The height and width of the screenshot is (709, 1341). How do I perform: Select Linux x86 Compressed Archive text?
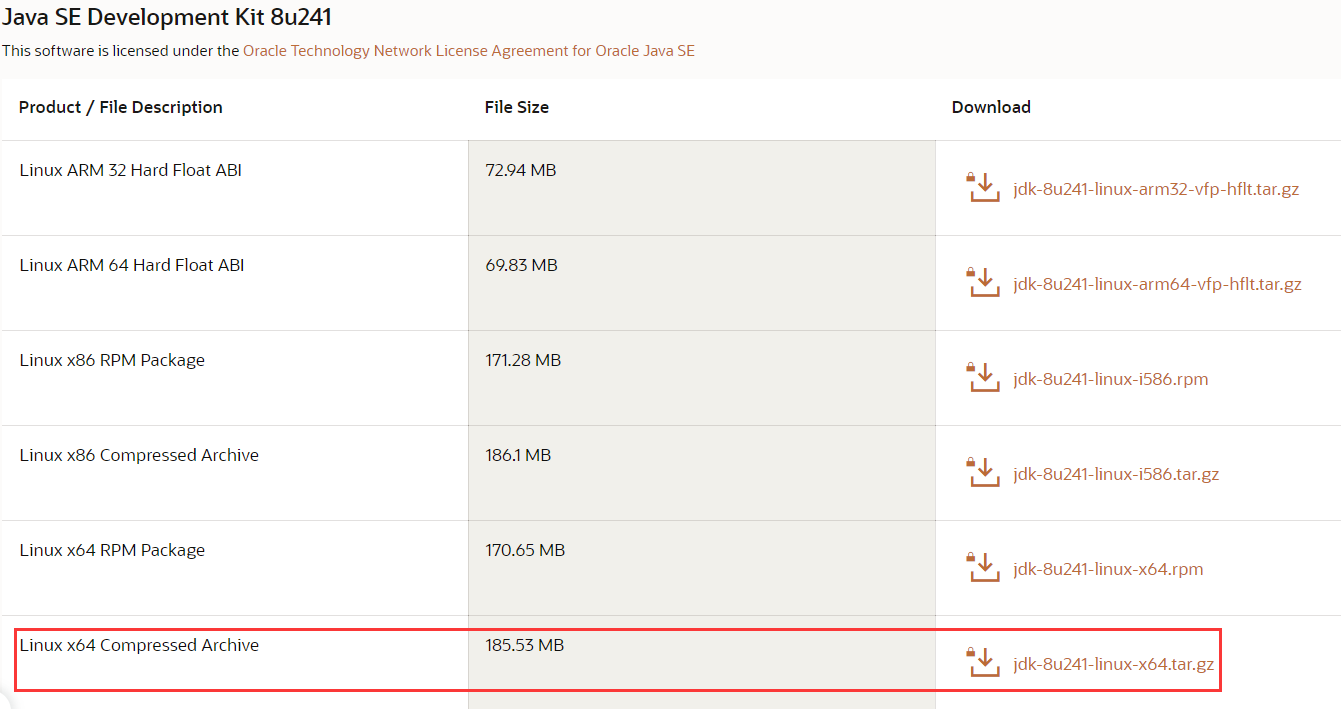coord(139,455)
